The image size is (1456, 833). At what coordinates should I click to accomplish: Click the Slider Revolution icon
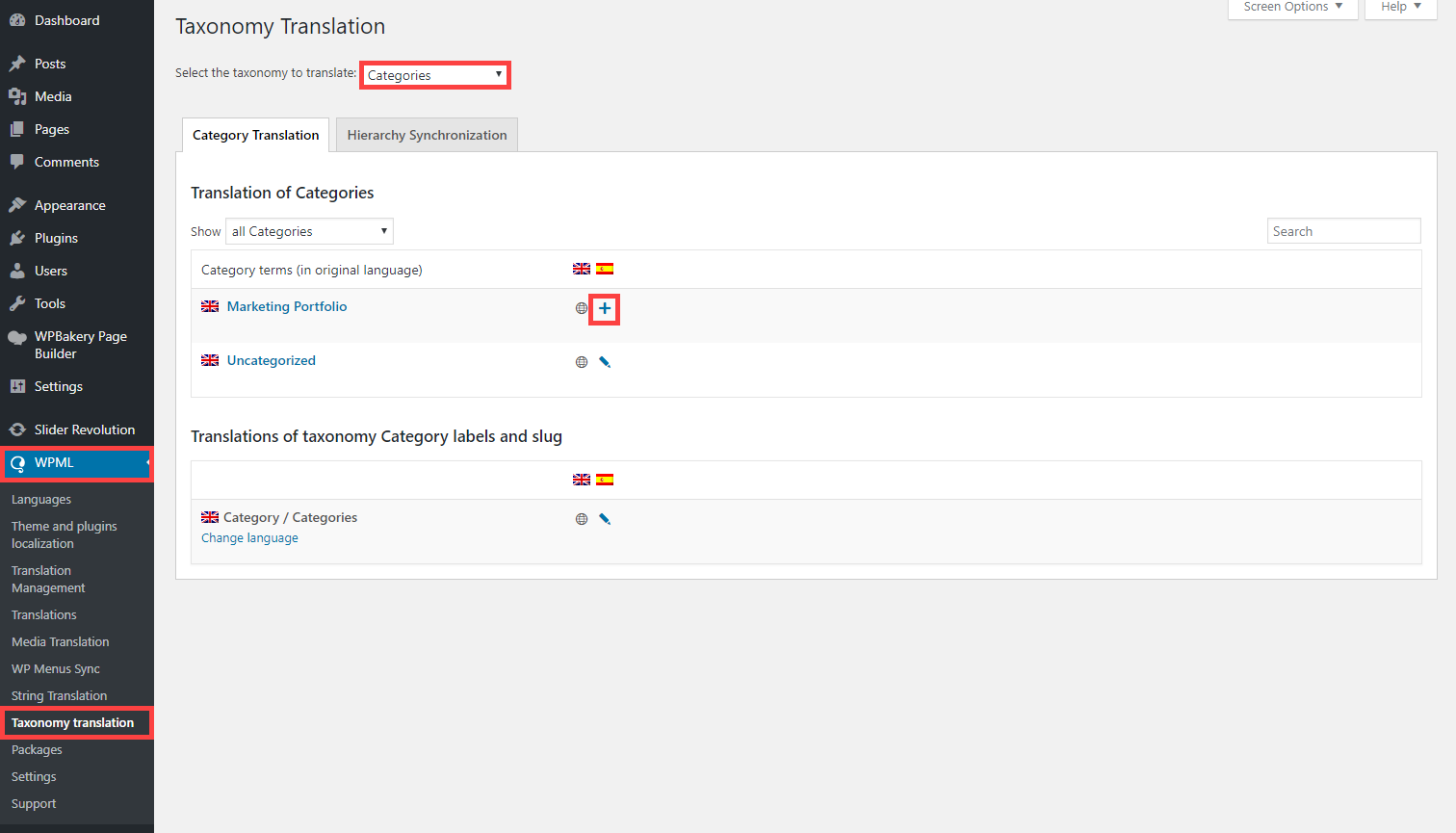pyautogui.click(x=17, y=430)
